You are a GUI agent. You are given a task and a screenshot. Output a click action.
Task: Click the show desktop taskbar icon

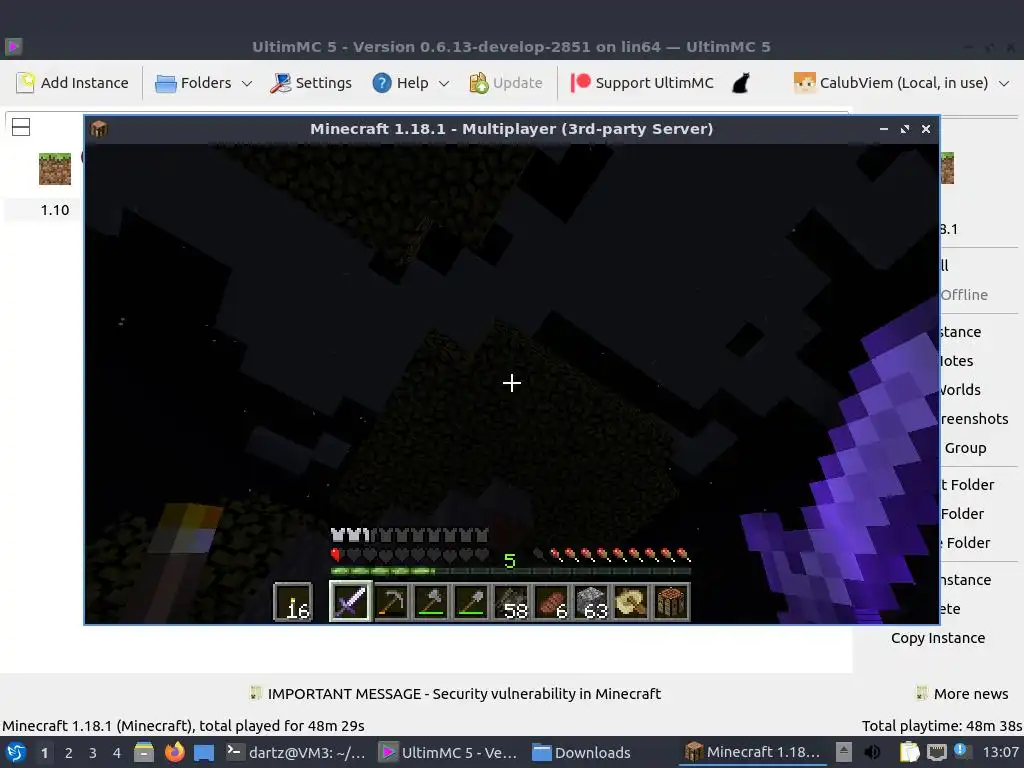tap(204, 752)
